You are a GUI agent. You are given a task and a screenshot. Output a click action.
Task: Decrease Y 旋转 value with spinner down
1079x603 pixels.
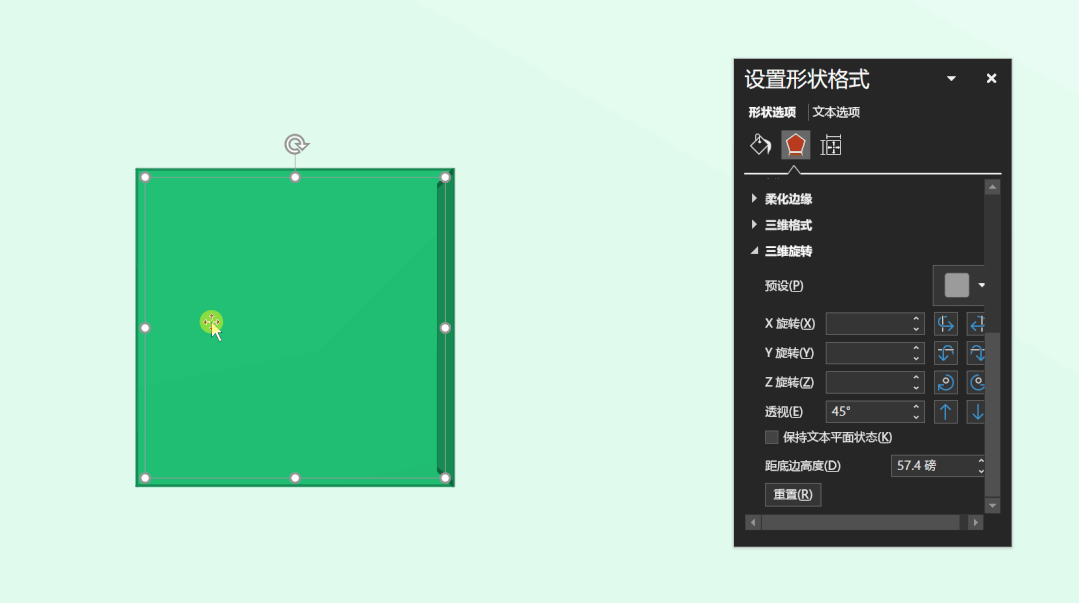tap(916, 359)
